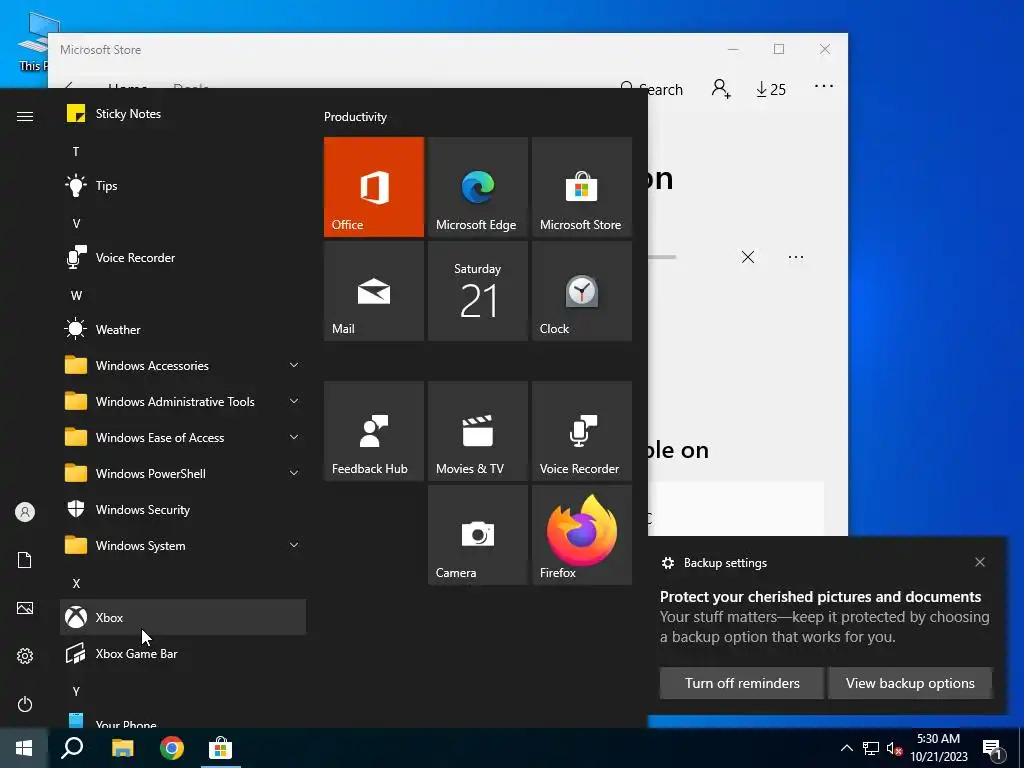Expand Windows PowerShell folder

pos(183,473)
